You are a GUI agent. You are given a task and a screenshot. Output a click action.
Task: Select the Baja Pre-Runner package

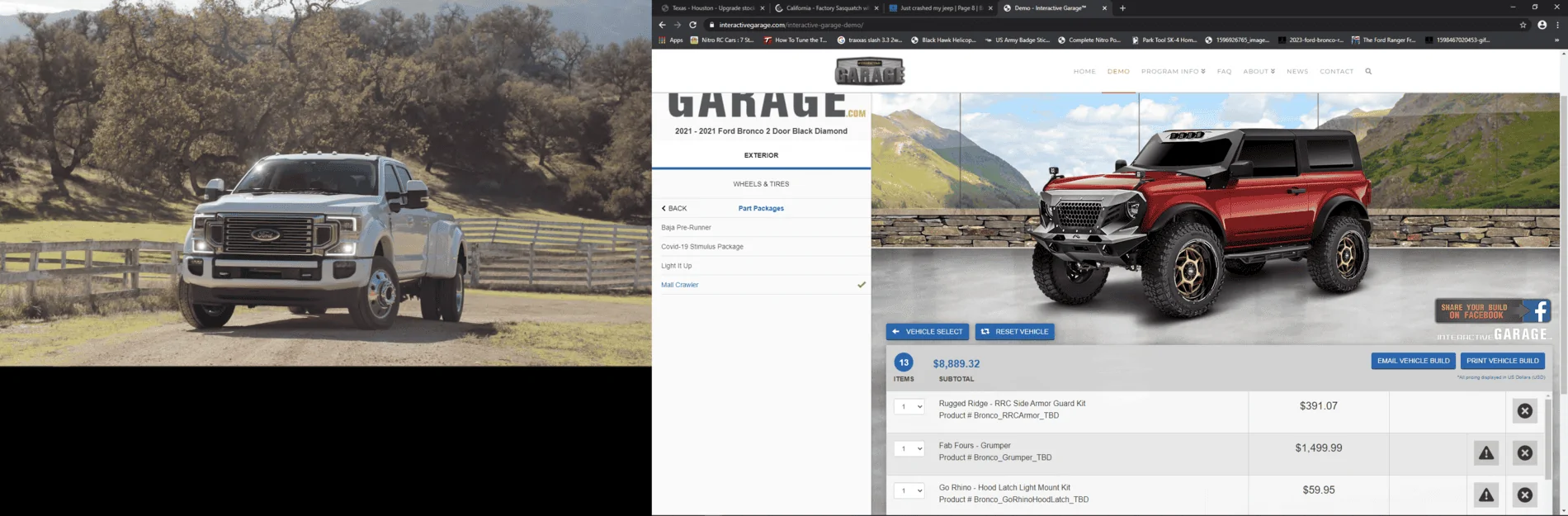click(x=761, y=227)
